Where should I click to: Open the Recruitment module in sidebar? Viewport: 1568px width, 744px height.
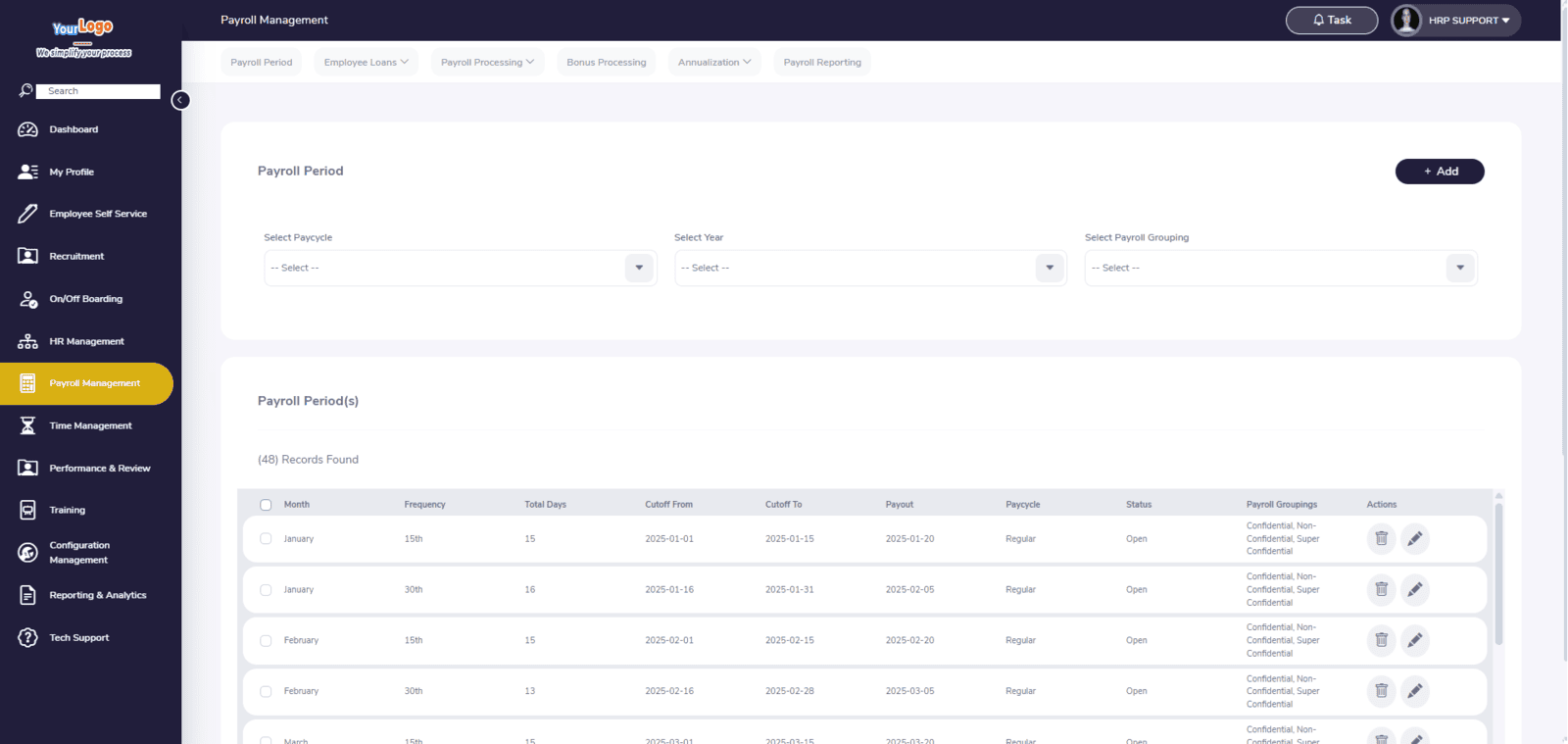pyautogui.click(x=76, y=256)
